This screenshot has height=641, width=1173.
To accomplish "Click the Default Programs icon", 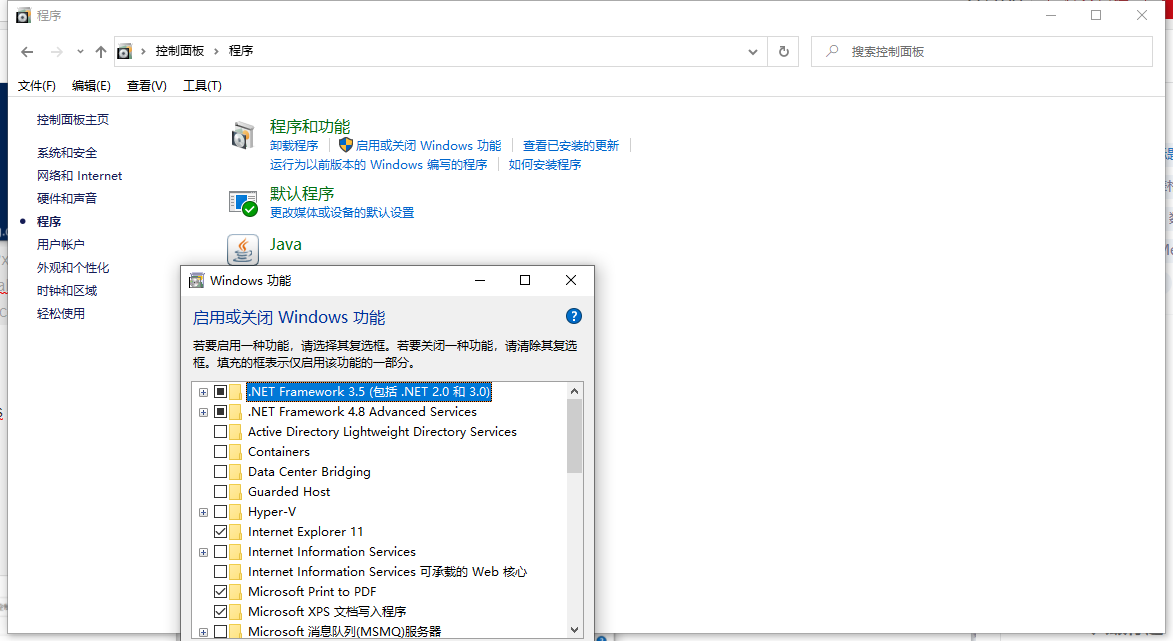I will click(243, 203).
